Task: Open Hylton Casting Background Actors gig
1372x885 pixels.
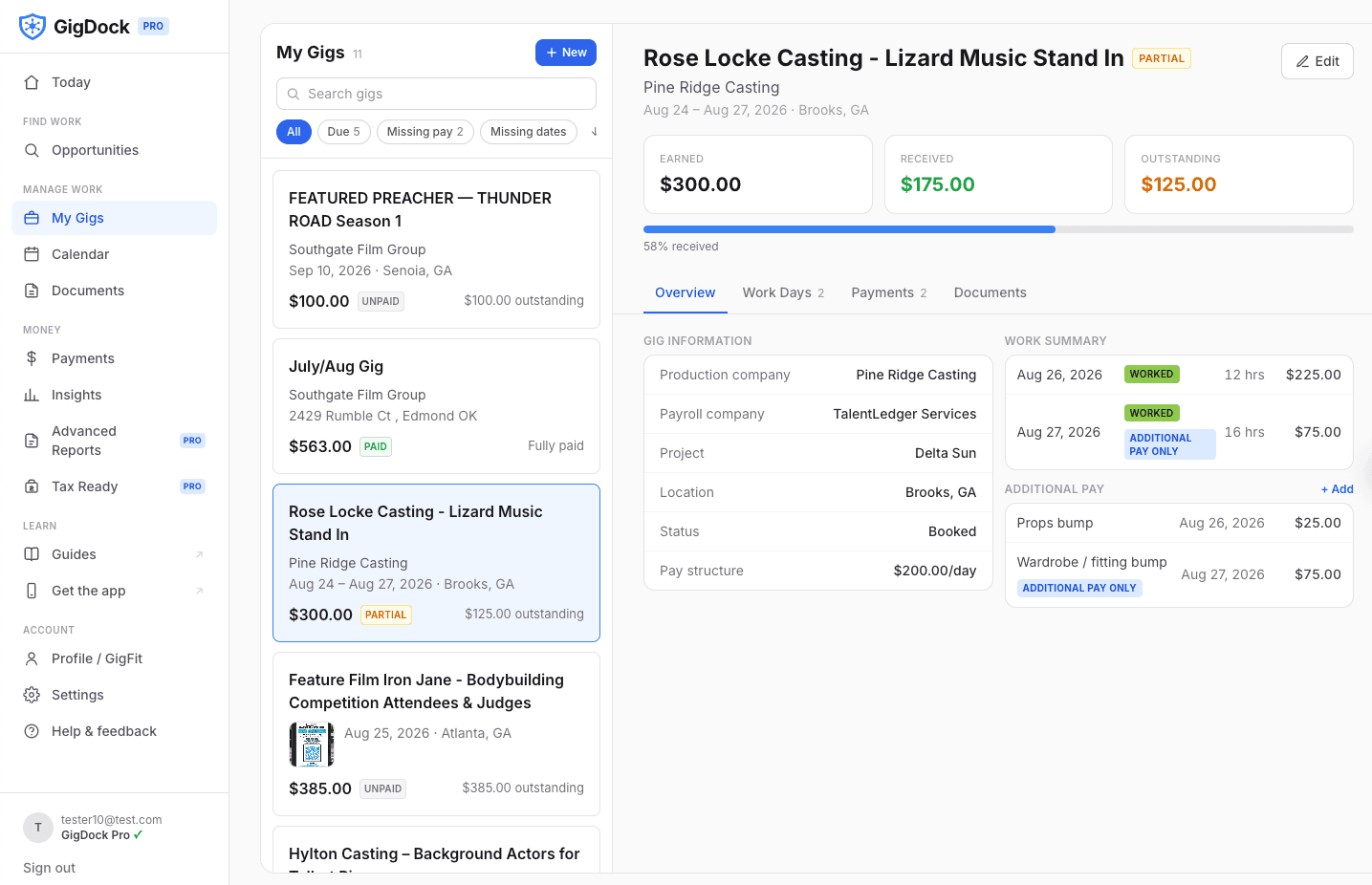Action: 436,850
